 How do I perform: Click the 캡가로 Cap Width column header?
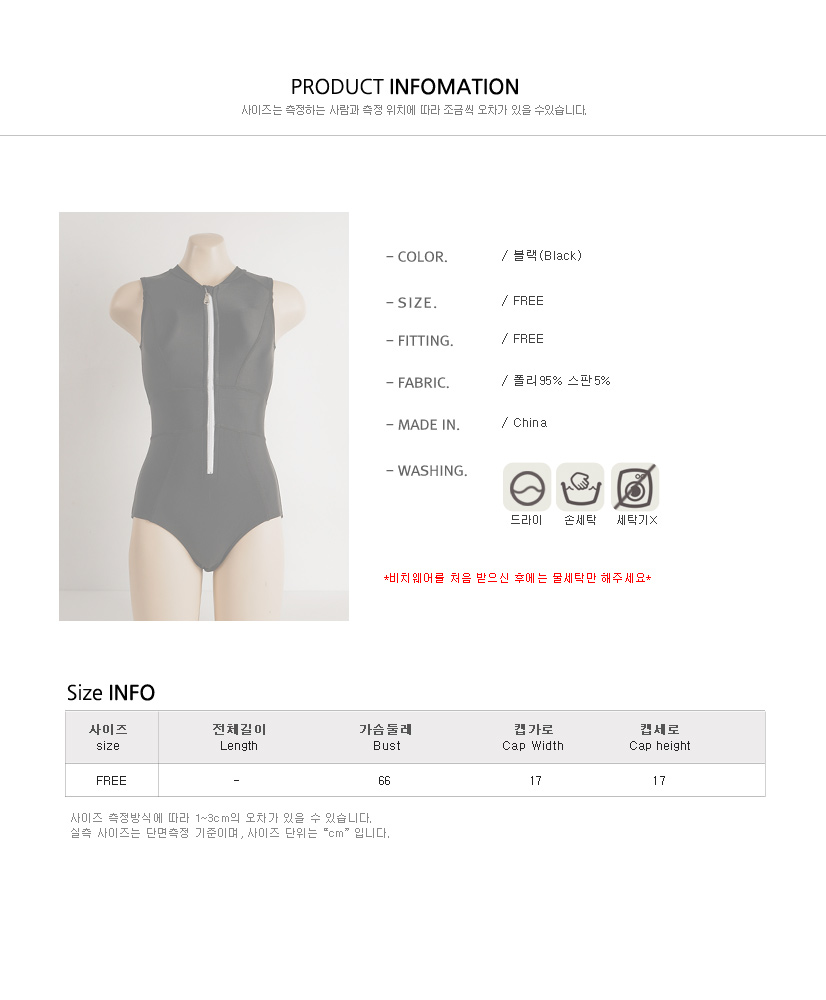[x=533, y=737]
